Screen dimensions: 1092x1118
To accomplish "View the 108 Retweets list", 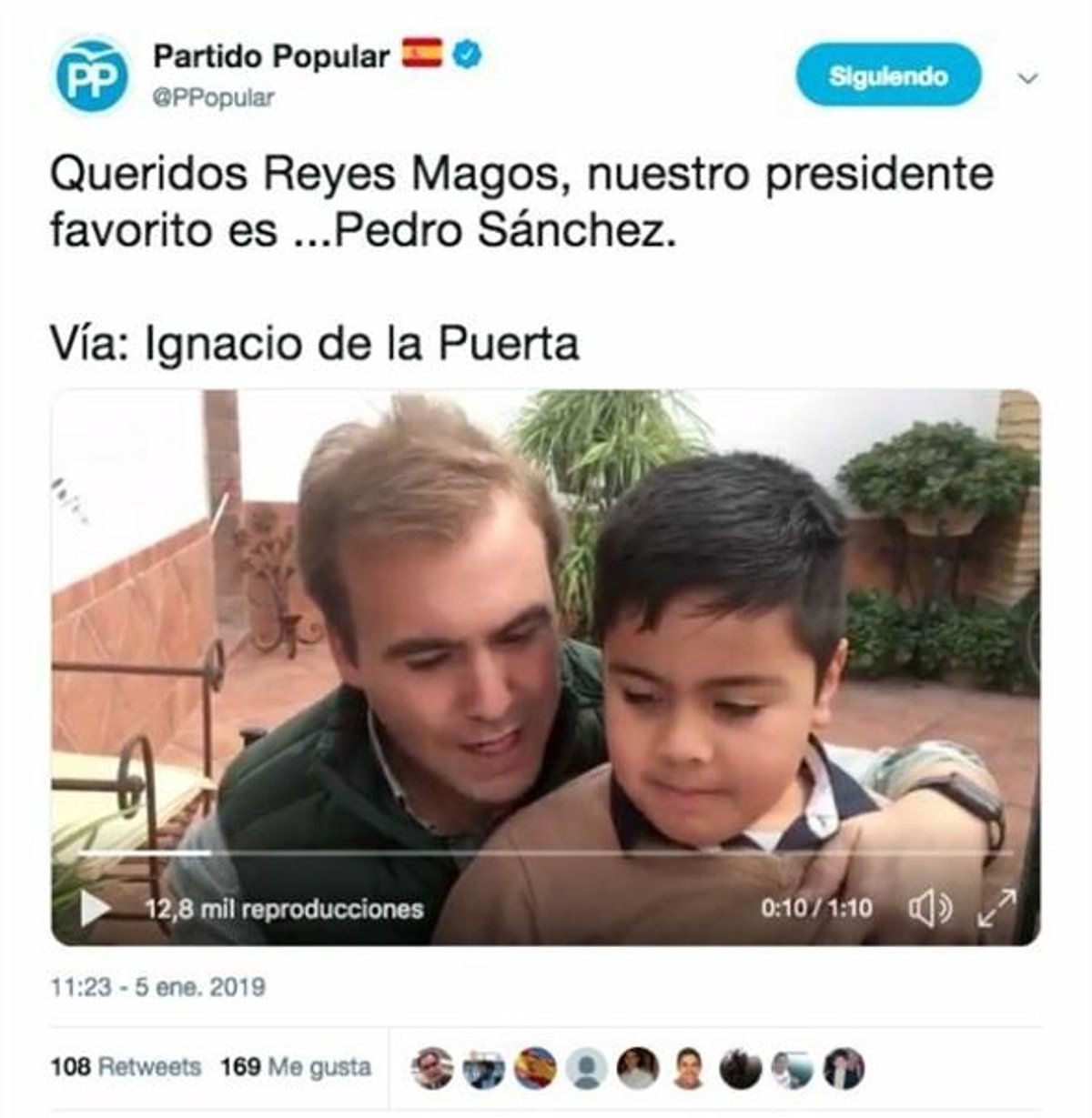I will 126,1066.
